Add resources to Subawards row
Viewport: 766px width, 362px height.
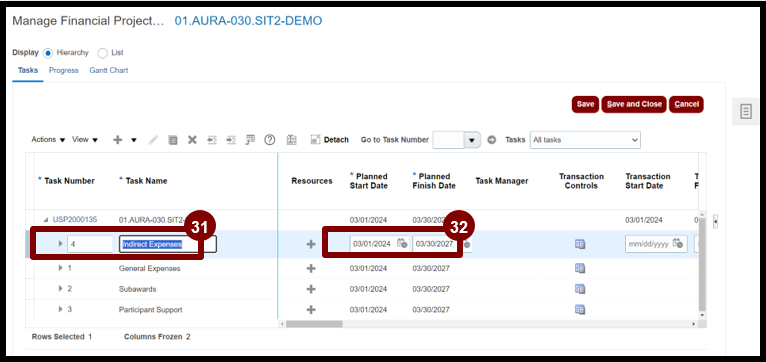[x=311, y=289]
